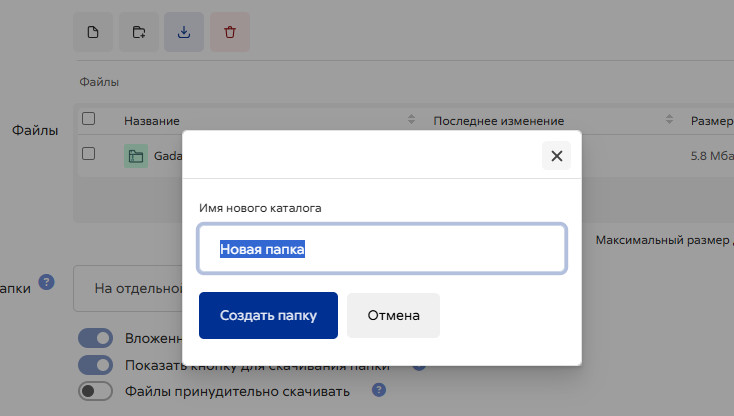Click the 5.8 Мба size cell
Viewport: 734px width, 416px height.
712,156
